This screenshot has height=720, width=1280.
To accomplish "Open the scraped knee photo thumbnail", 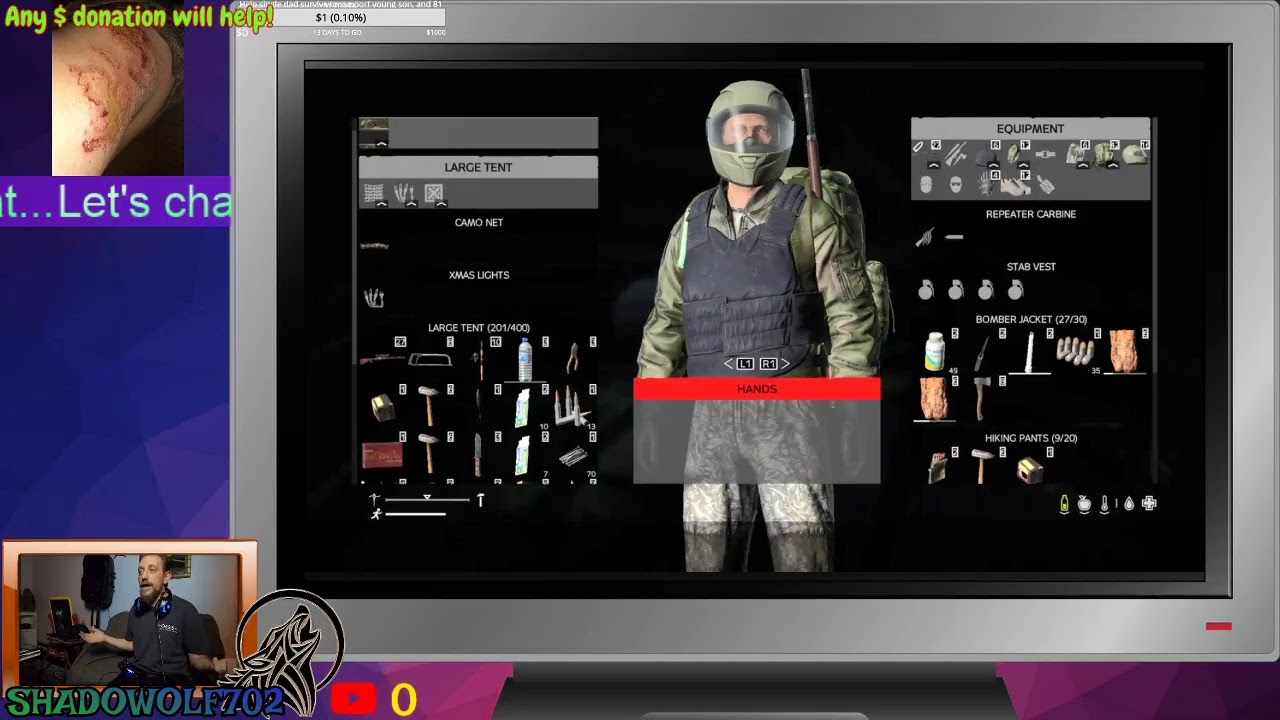I will 117,102.
